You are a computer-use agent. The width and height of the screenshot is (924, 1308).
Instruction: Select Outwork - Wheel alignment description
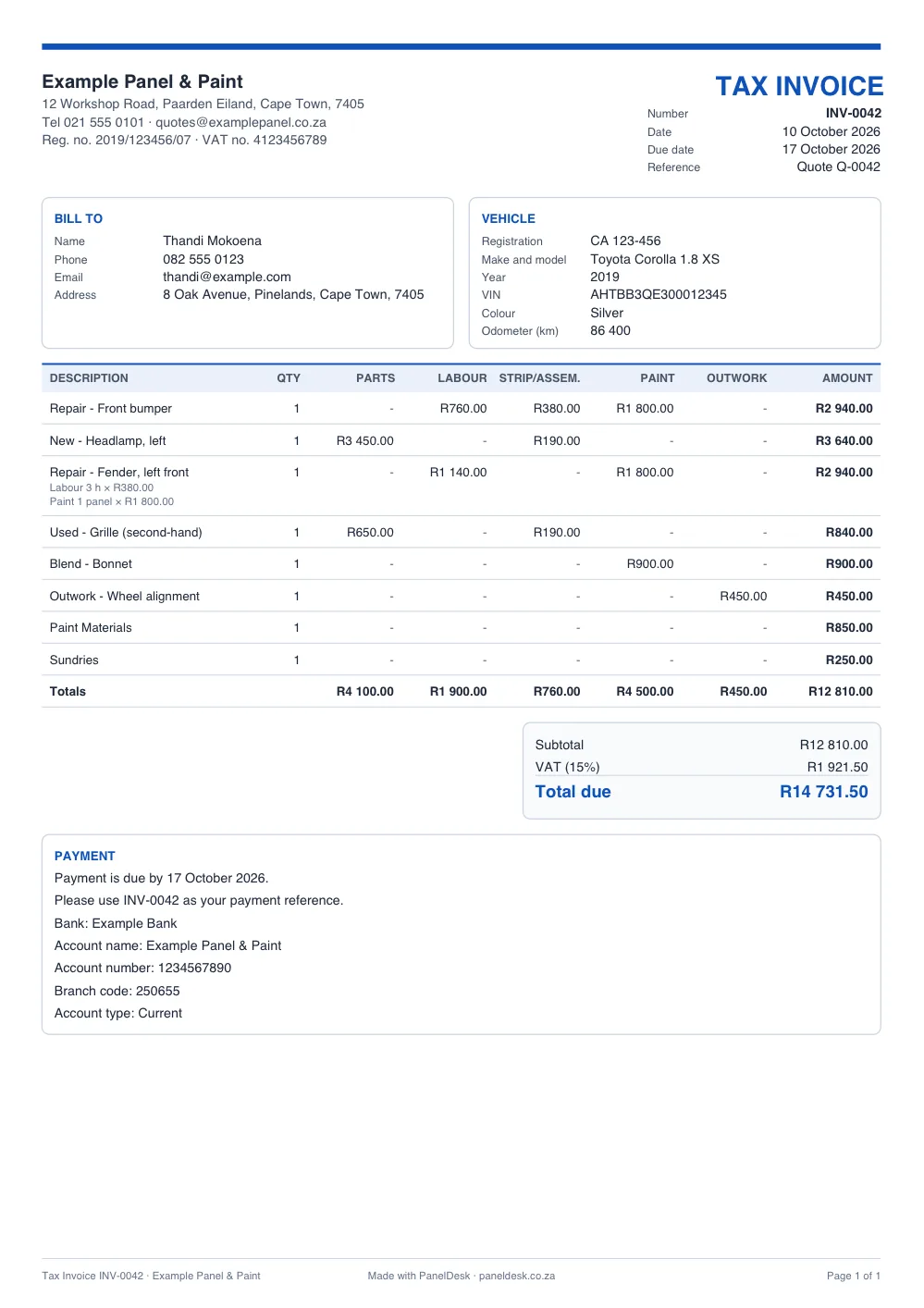point(124,596)
